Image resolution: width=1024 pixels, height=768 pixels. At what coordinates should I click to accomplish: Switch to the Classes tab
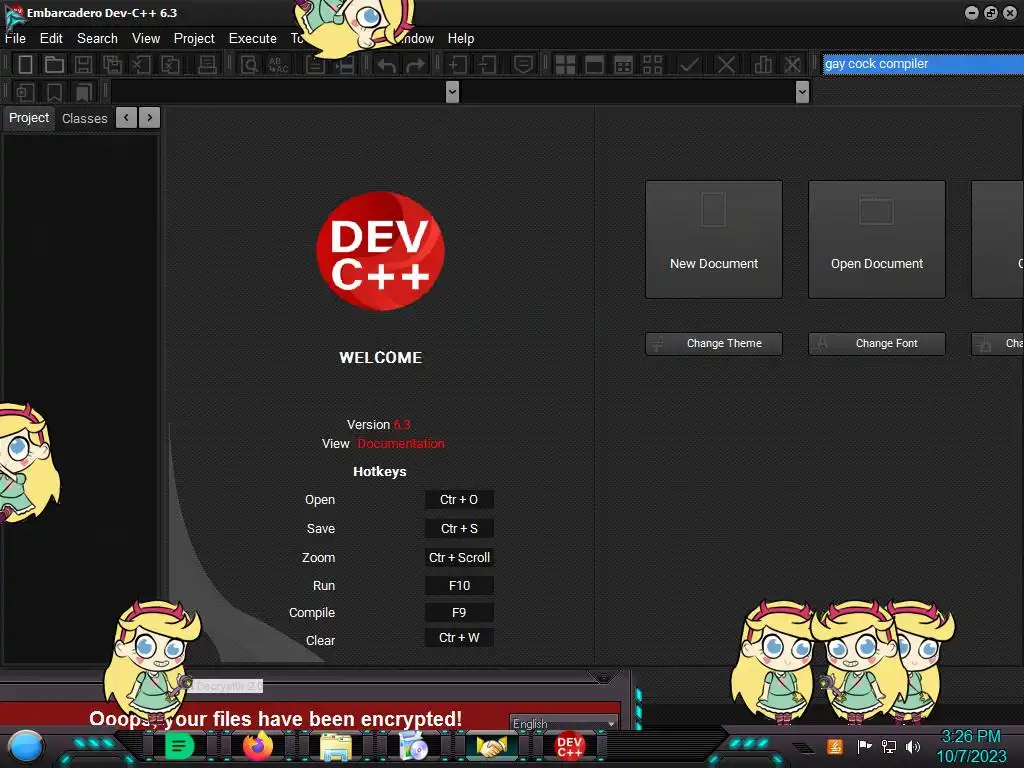click(84, 119)
